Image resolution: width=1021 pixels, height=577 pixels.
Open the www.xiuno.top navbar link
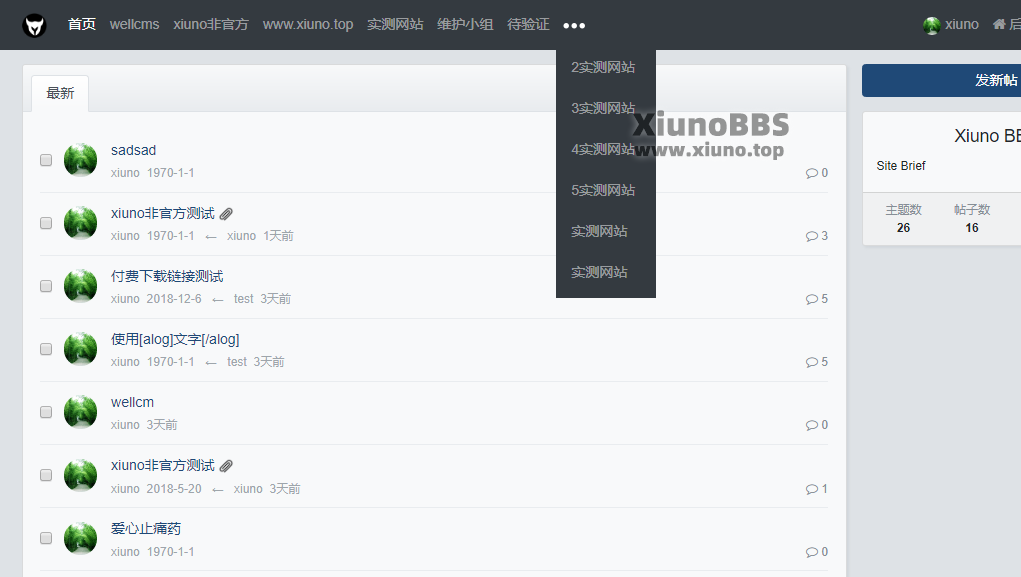pyautogui.click(x=308, y=25)
